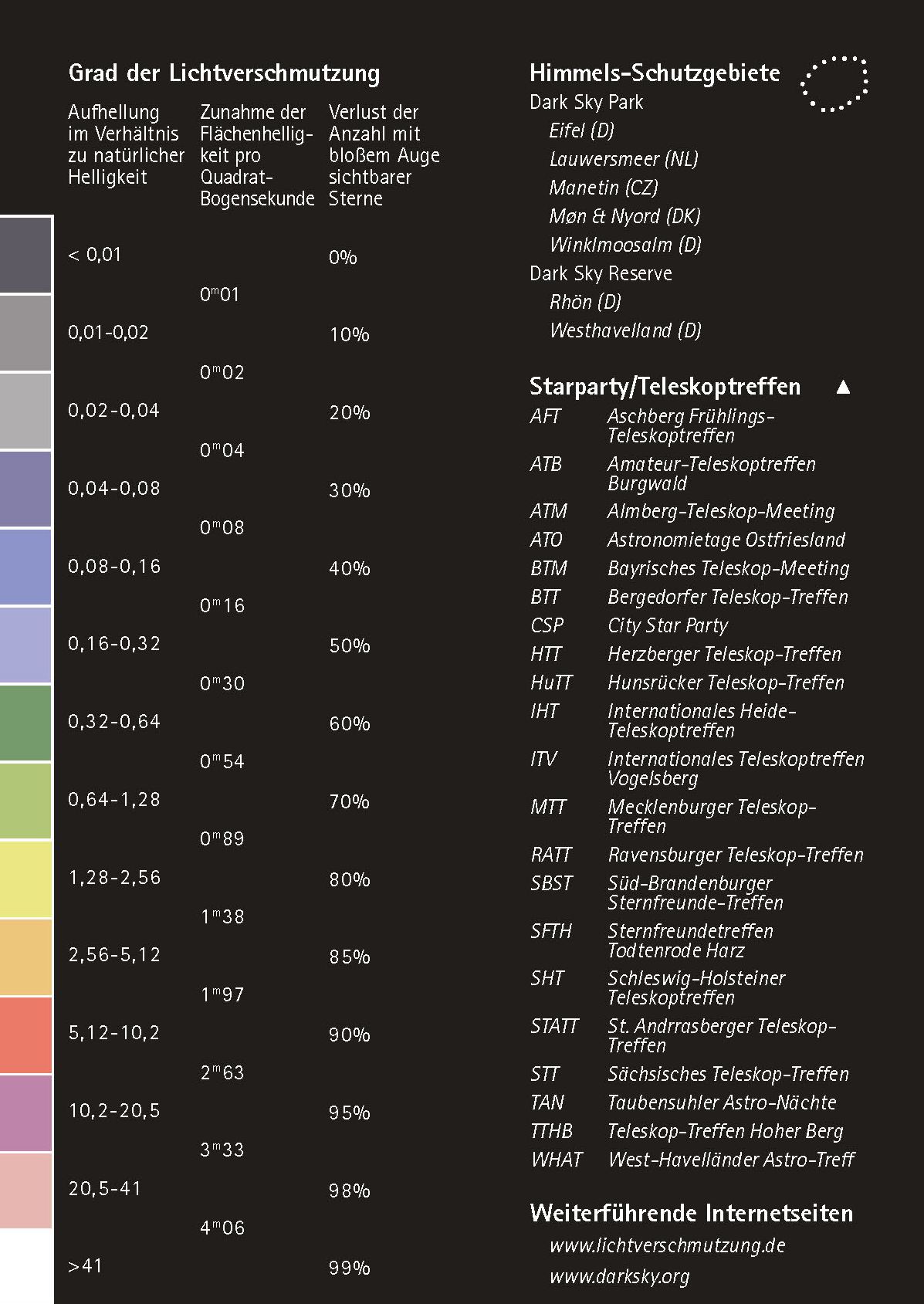This screenshot has height=1304, width=924.
Task: Select the 99% star loss value
Action: (x=350, y=1268)
